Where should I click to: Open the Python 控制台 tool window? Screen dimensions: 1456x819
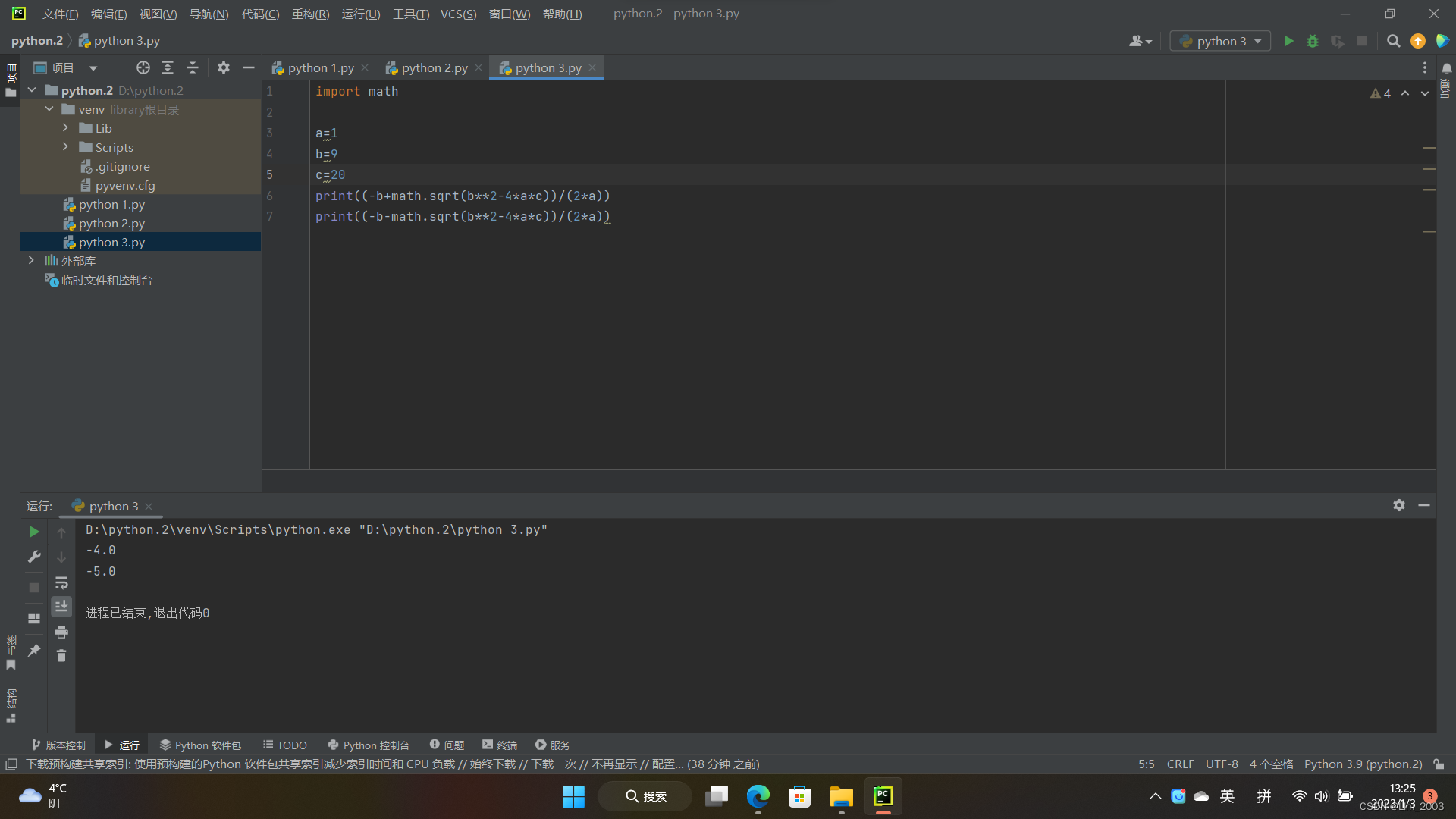click(x=369, y=745)
